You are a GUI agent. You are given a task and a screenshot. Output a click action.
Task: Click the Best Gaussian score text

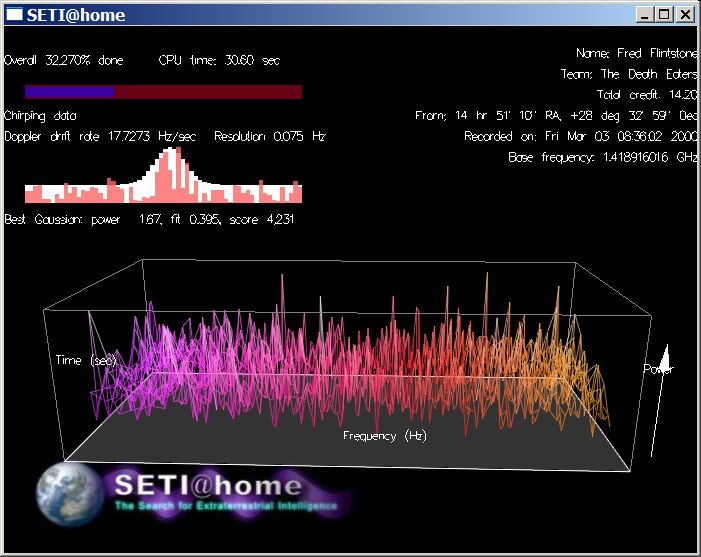(149, 219)
